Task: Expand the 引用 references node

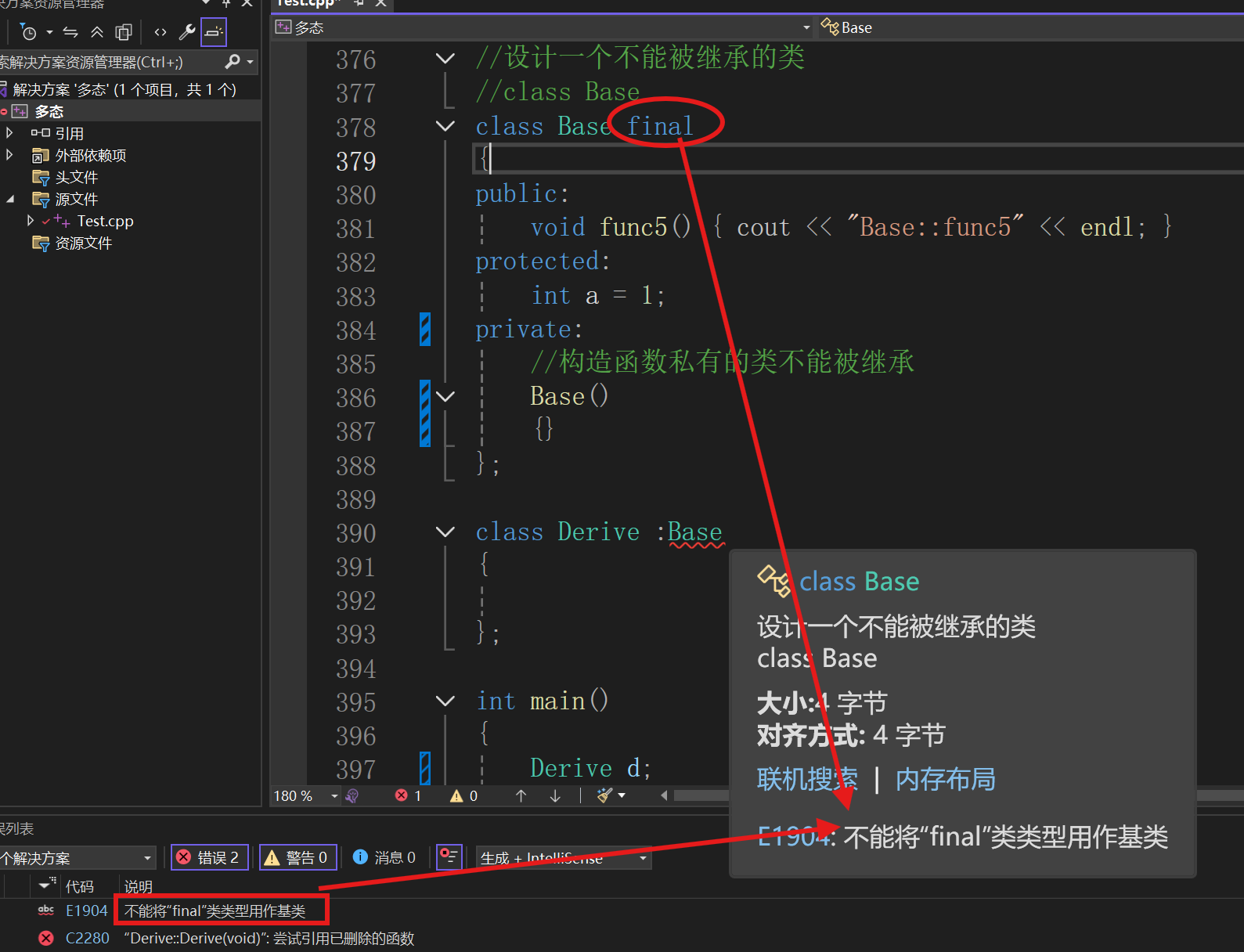Action: 9,133
